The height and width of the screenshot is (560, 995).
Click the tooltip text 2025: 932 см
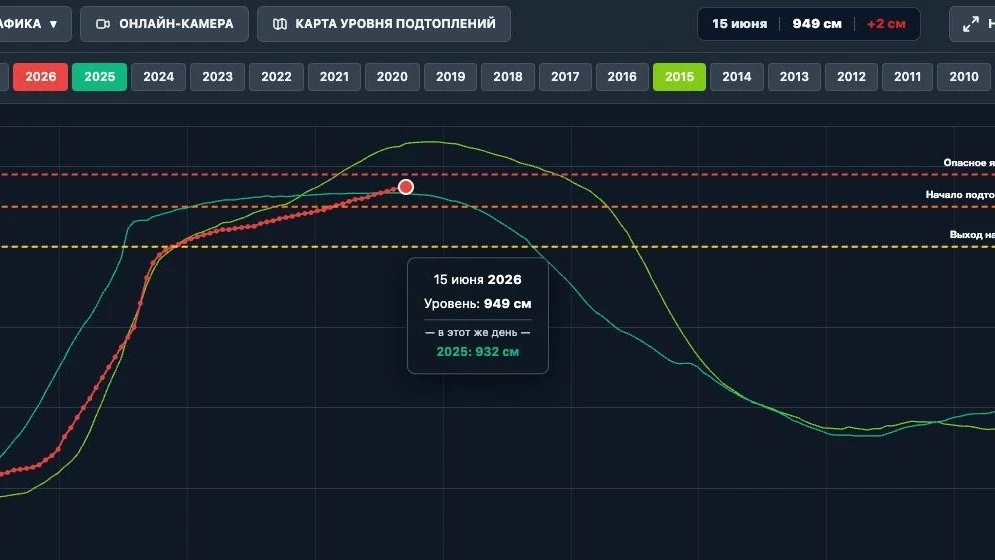click(478, 352)
